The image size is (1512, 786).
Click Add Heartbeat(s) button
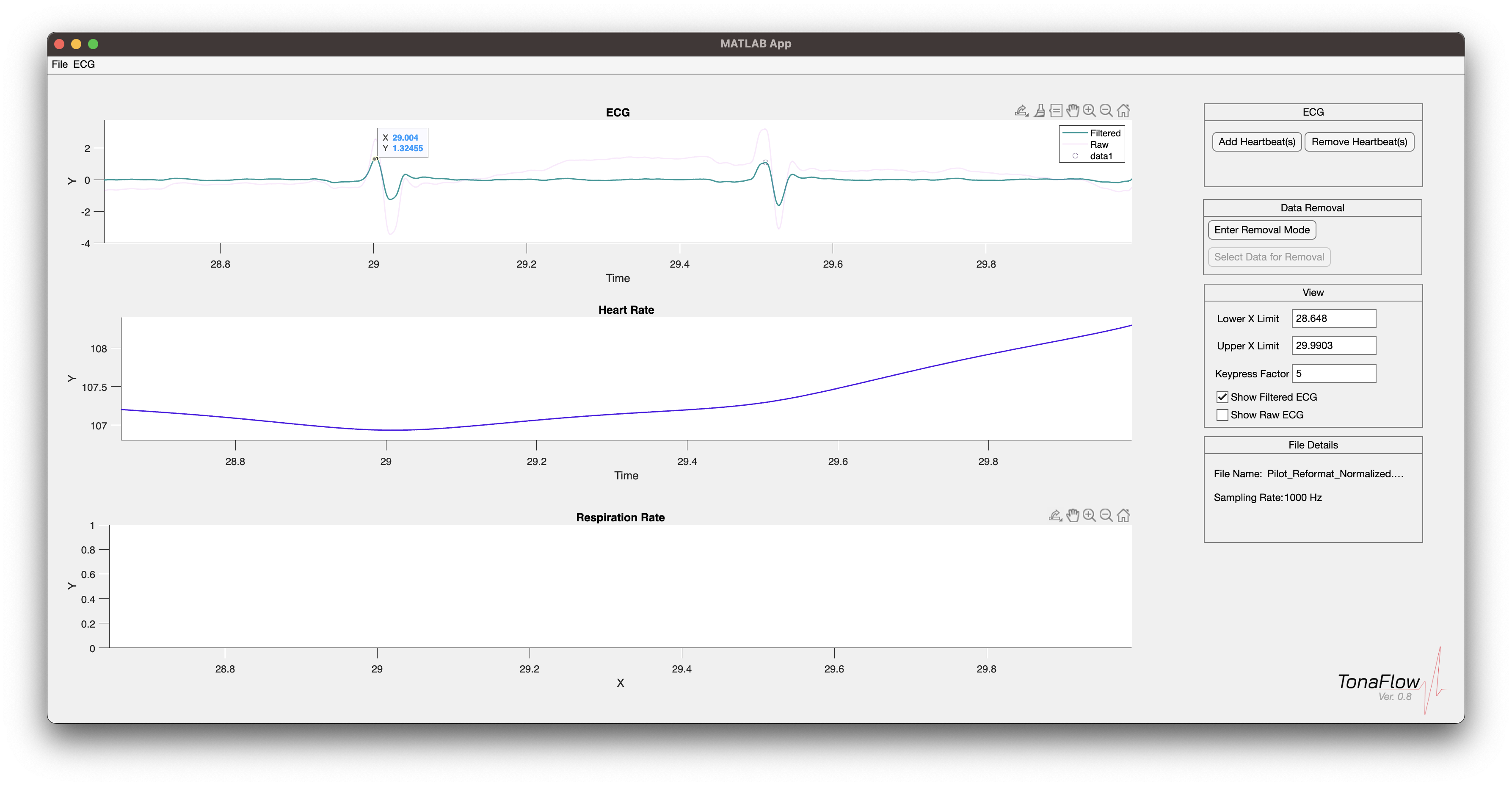(1257, 141)
